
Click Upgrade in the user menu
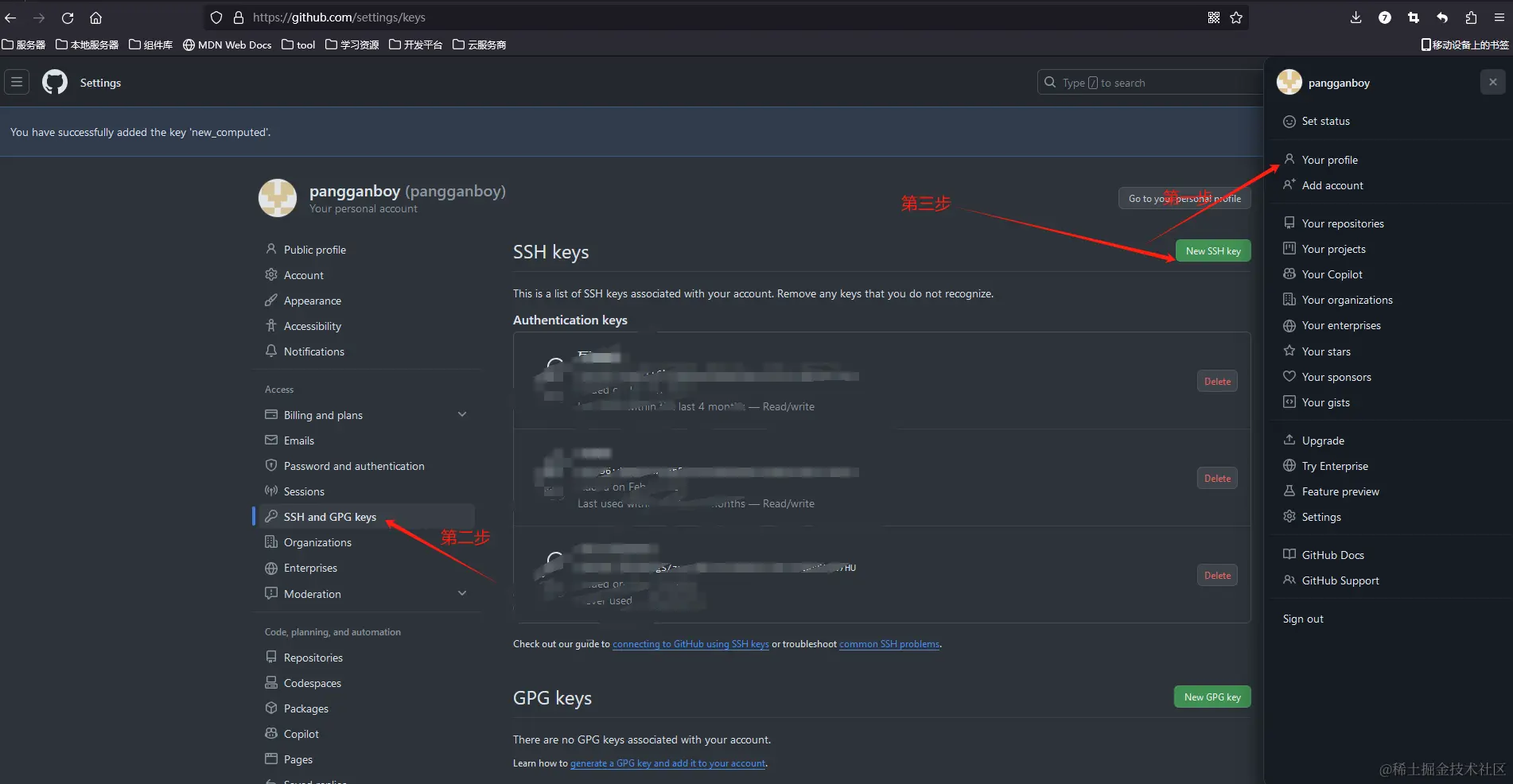1323,441
